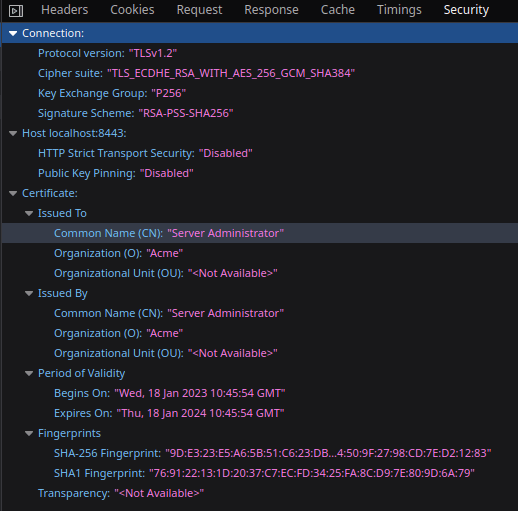The height and width of the screenshot is (511, 518).
Task: Select the Protocol version row
Action: (x=260, y=53)
